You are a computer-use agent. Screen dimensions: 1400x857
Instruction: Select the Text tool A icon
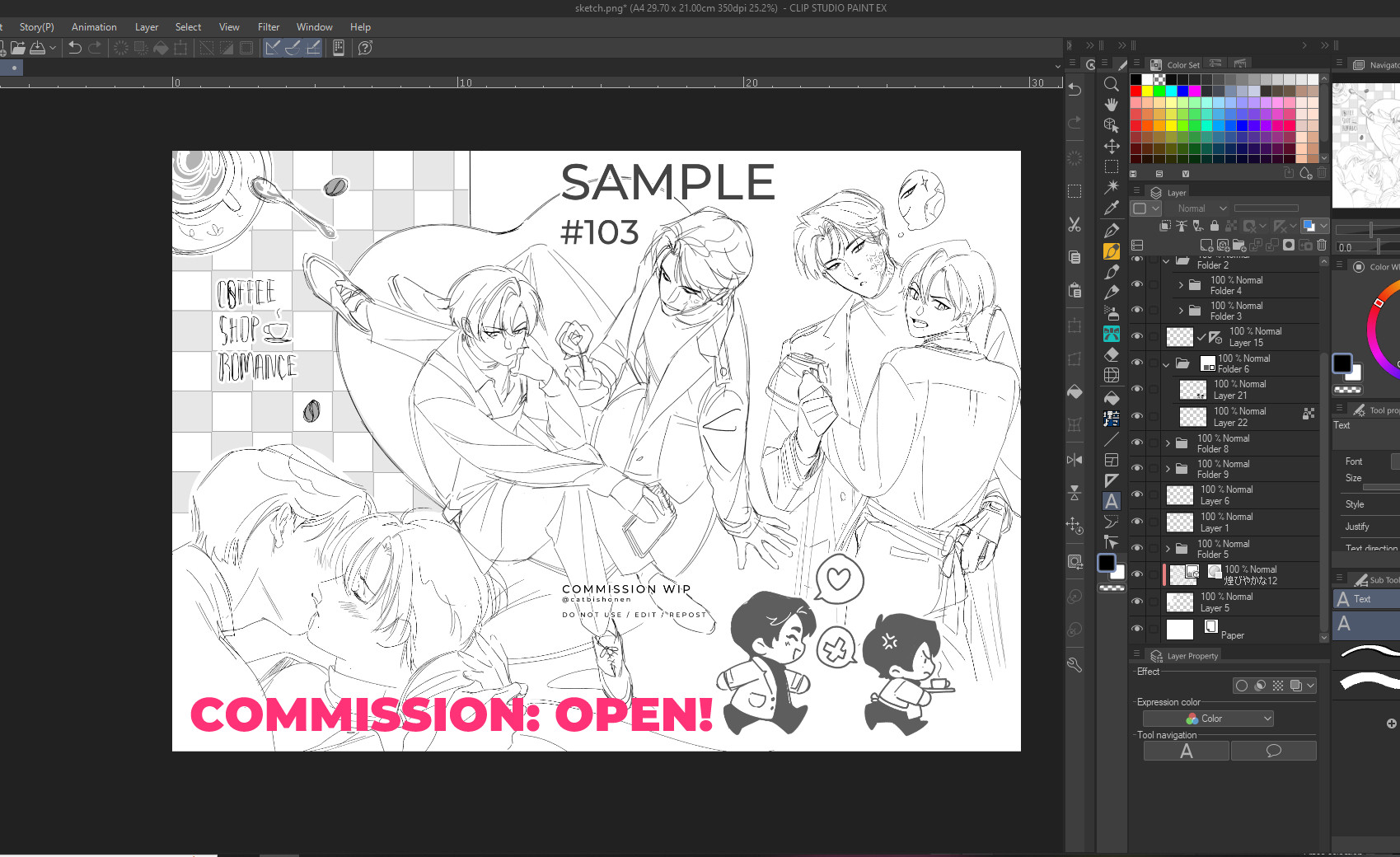[1111, 501]
